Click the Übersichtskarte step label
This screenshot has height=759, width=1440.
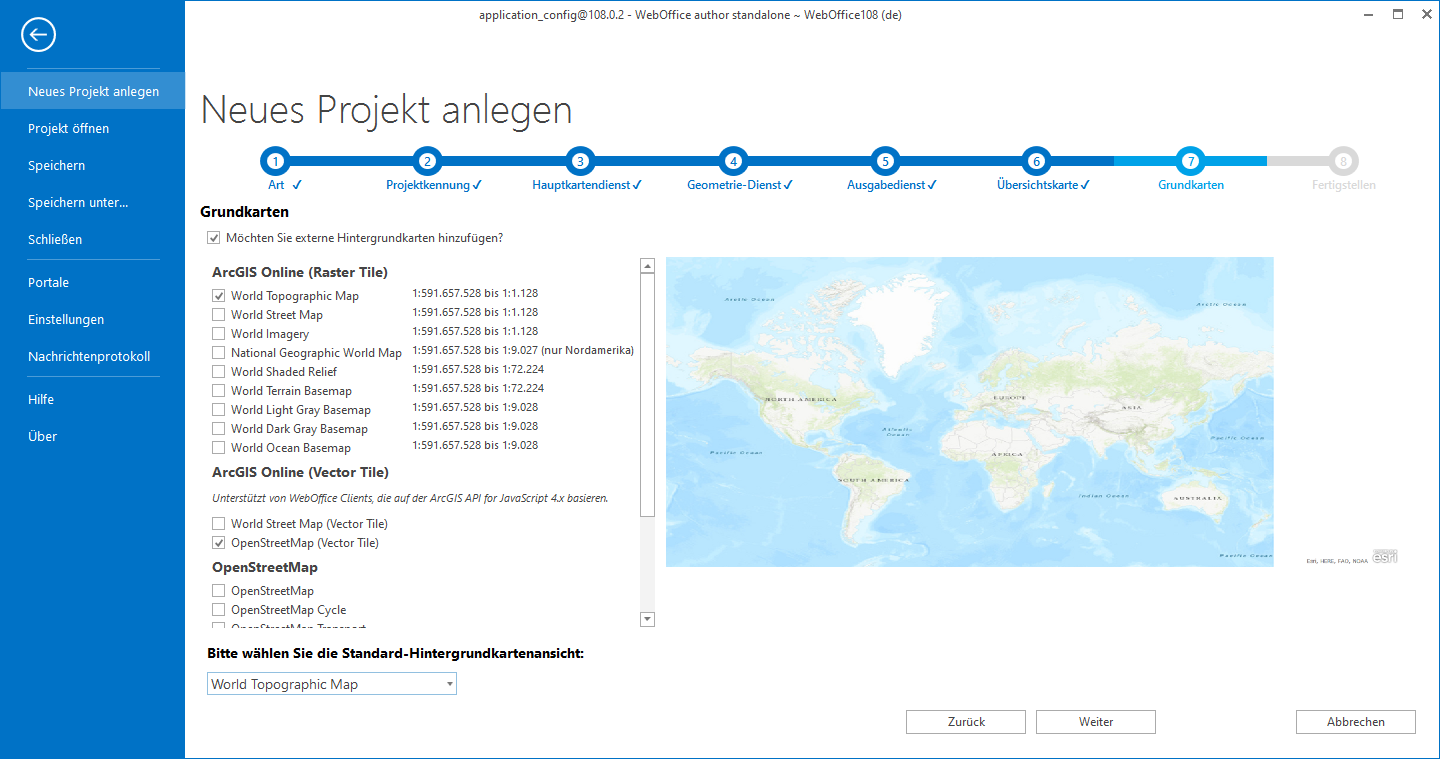[1038, 185]
